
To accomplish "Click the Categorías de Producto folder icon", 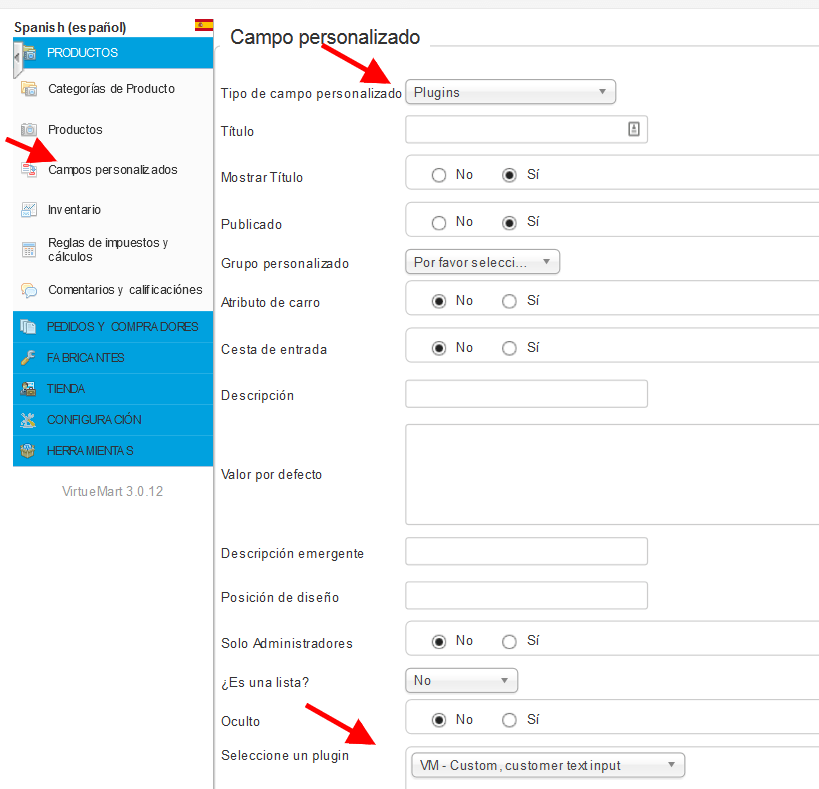I will click(29, 89).
